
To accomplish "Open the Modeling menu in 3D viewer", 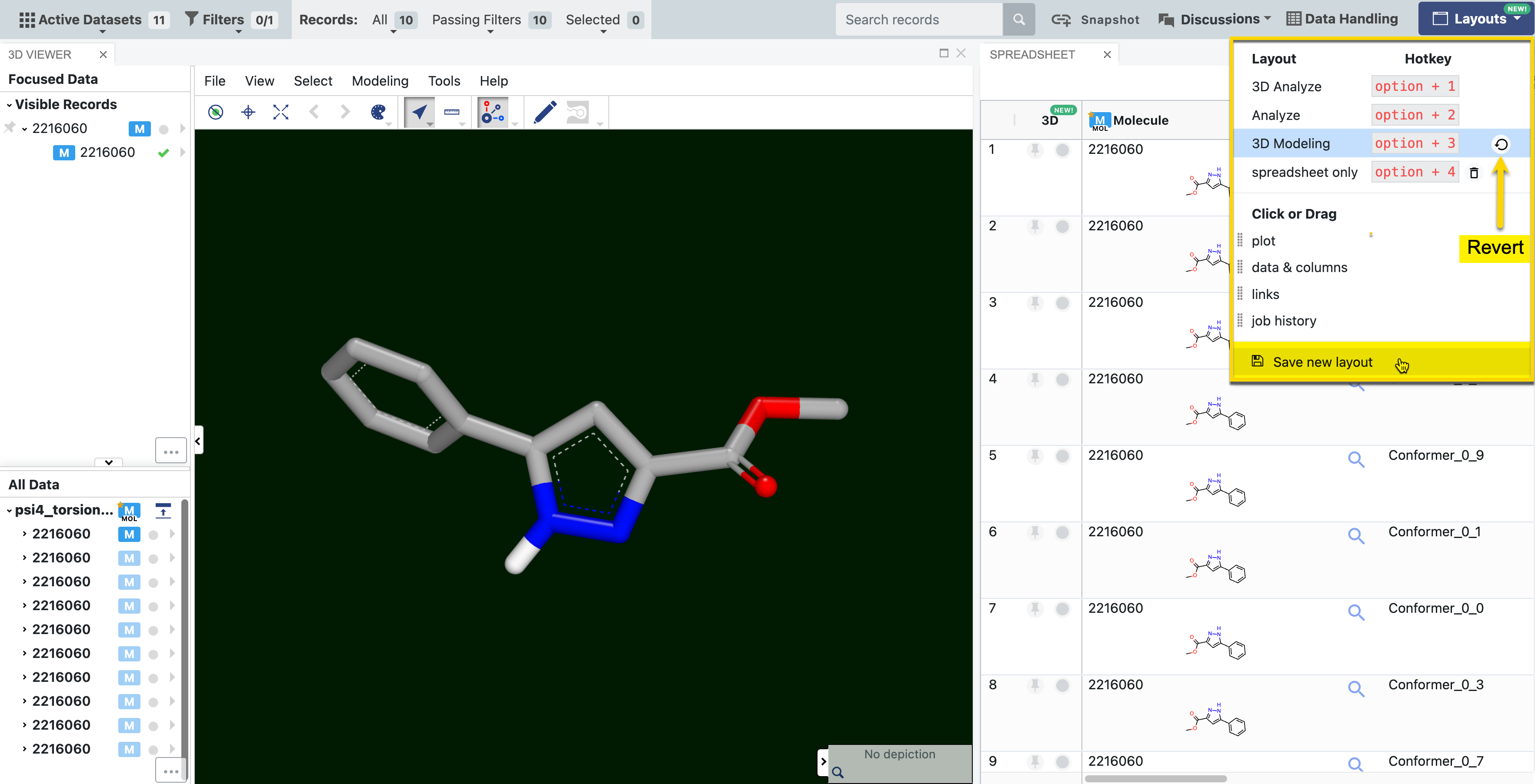I will pos(380,81).
